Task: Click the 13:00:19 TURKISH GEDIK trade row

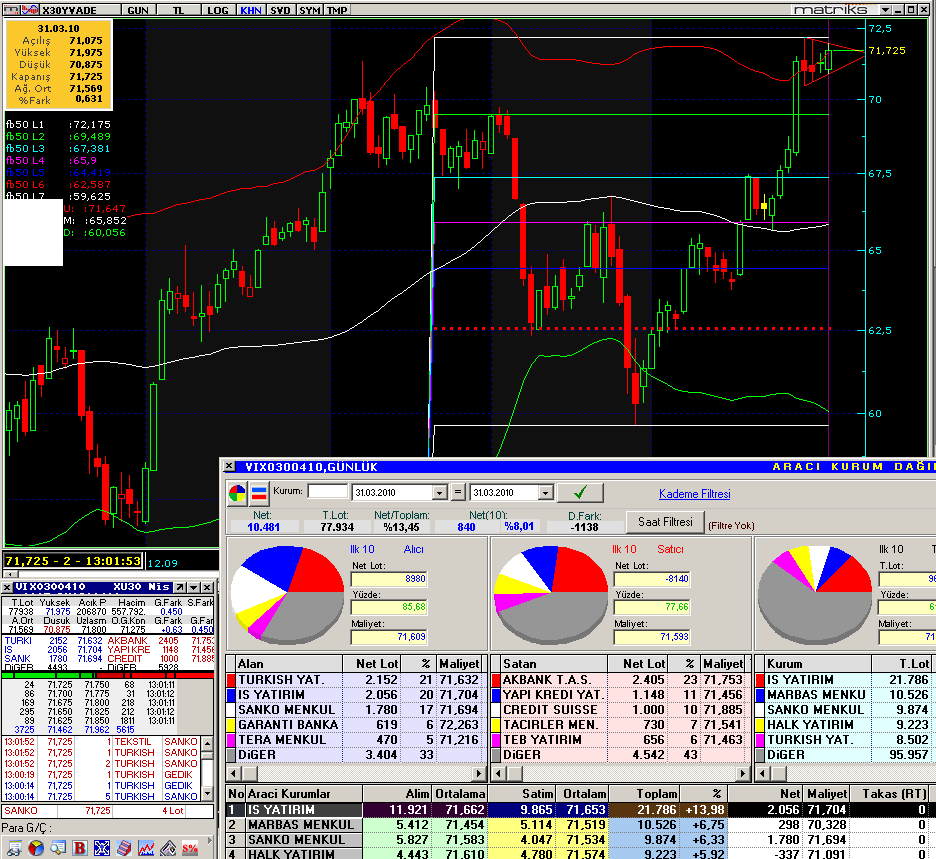Action: pos(101,774)
